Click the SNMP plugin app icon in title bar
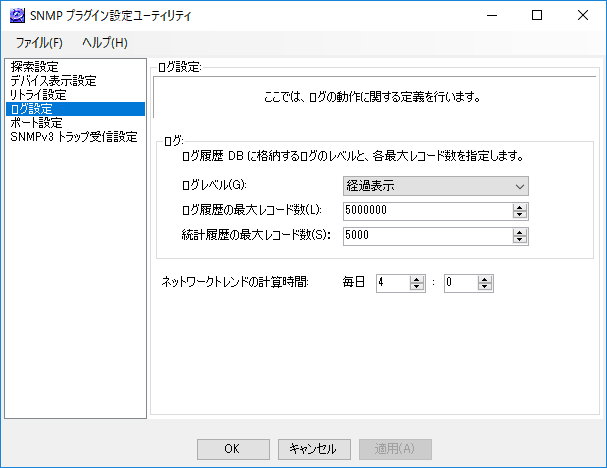This screenshot has width=607, height=468. (17, 16)
